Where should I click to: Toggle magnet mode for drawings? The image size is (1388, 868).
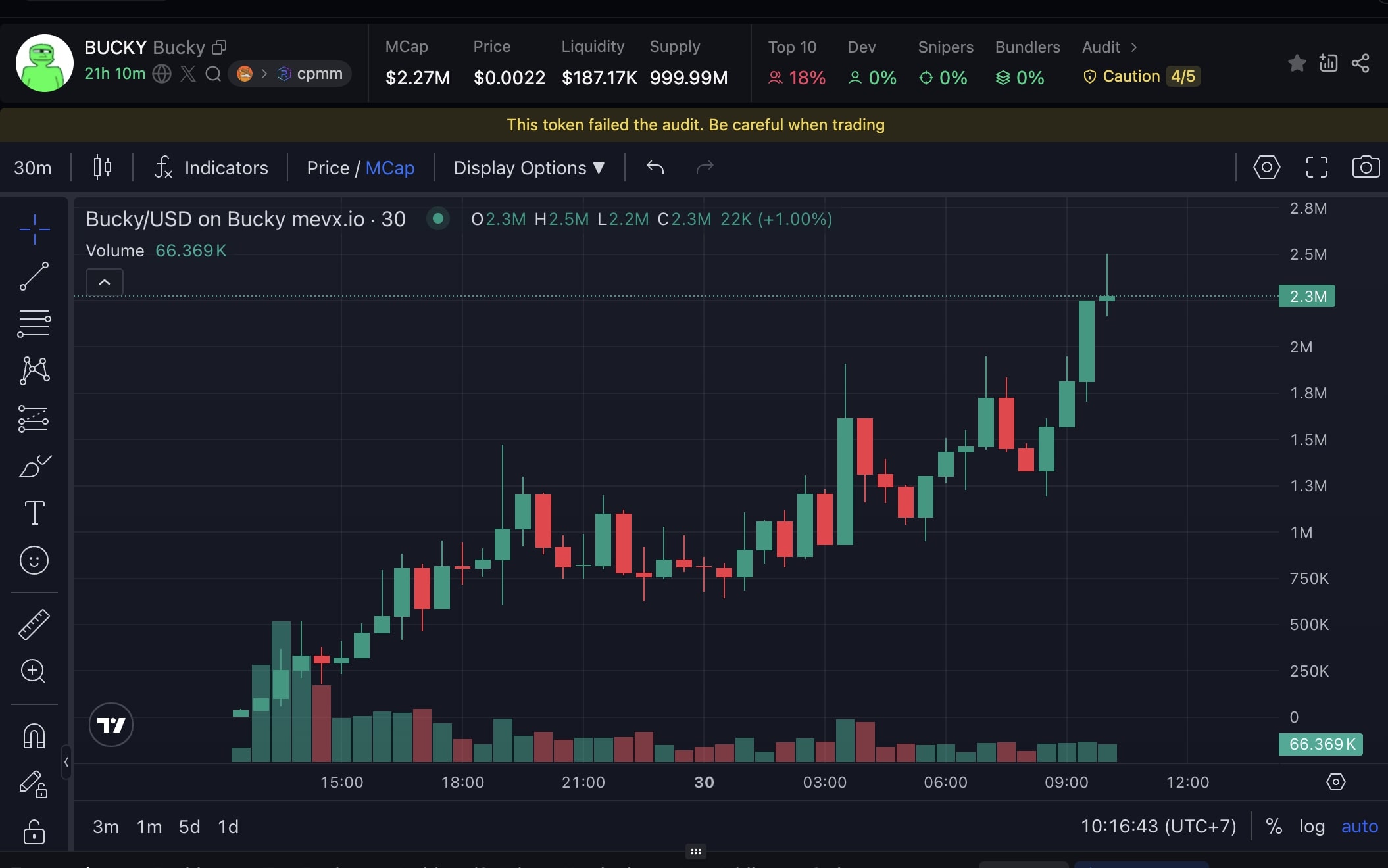tap(34, 736)
